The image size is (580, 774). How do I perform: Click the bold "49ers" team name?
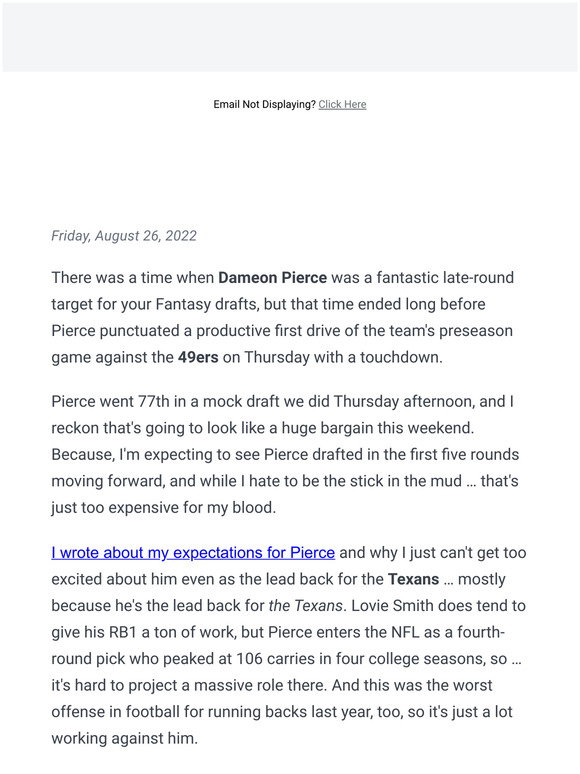coord(198,357)
